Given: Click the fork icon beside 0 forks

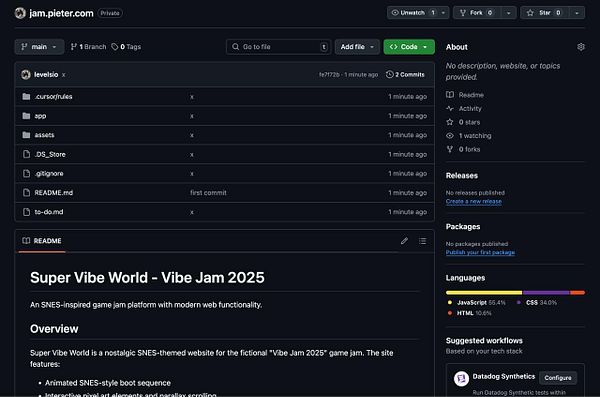Looking at the screenshot, I should pos(450,149).
